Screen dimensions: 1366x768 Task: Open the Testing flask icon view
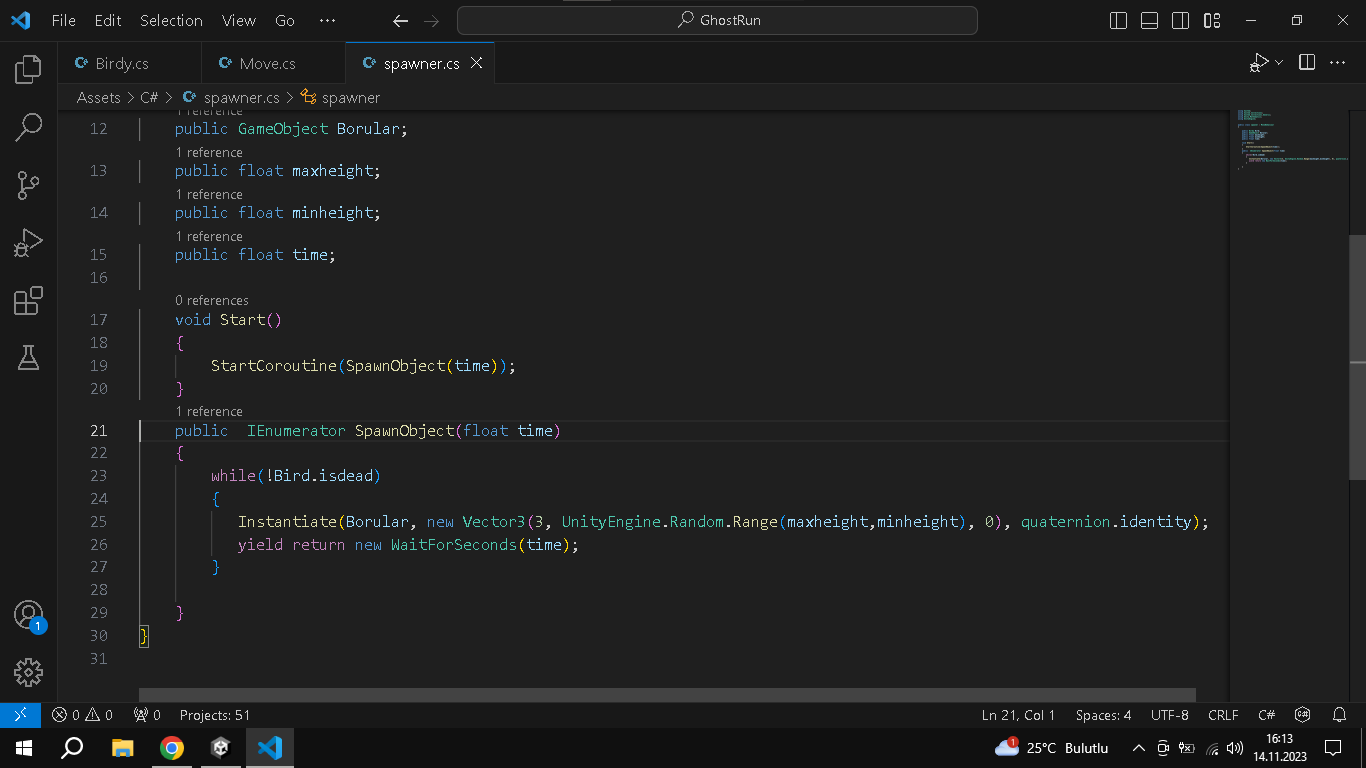click(28, 358)
